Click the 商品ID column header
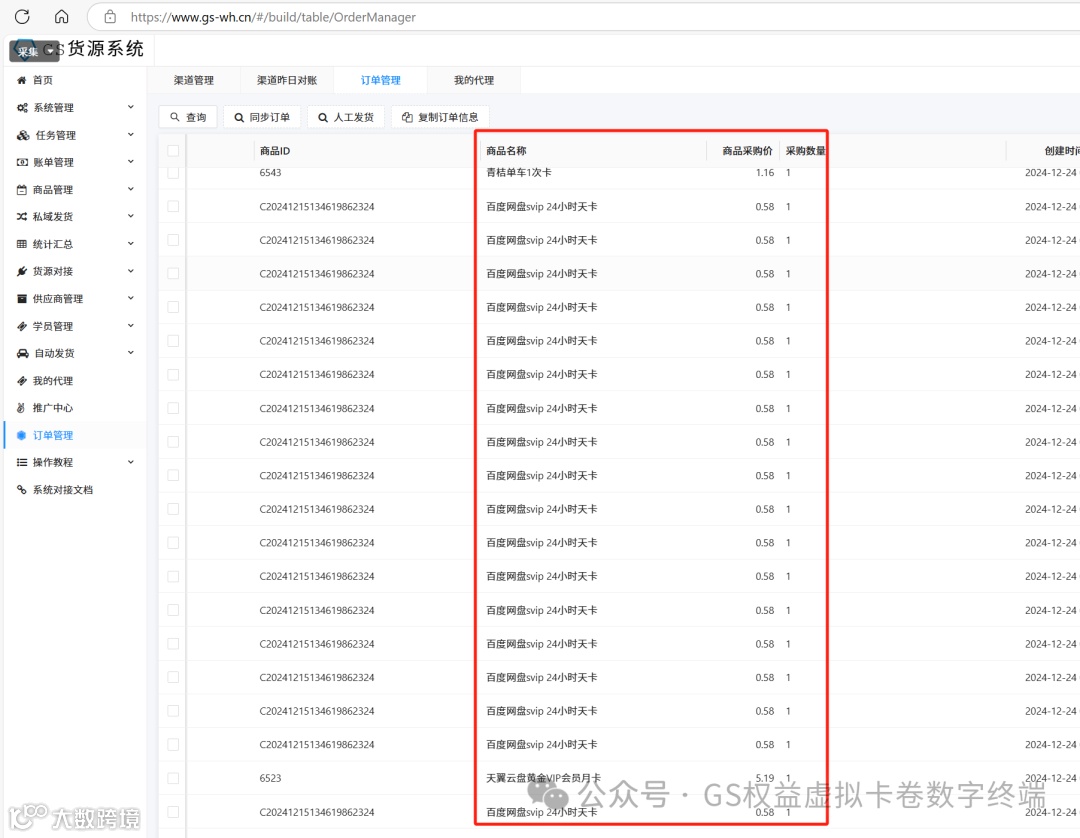 click(x=275, y=151)
